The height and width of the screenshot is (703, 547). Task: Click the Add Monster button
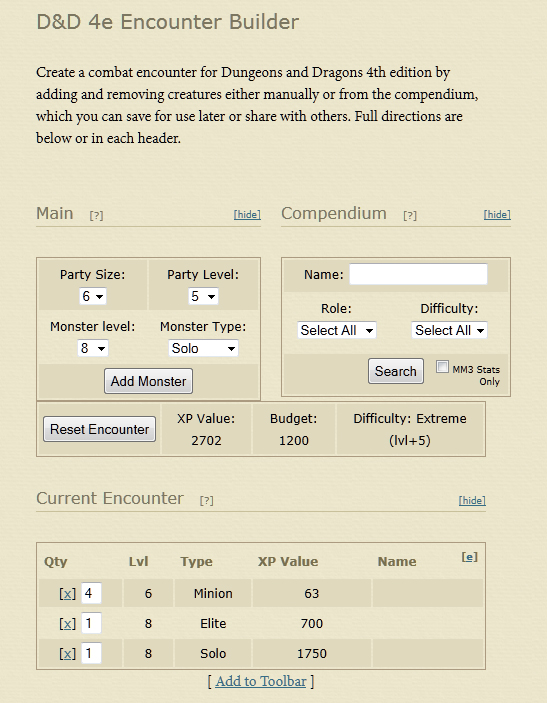pos(148,381)
